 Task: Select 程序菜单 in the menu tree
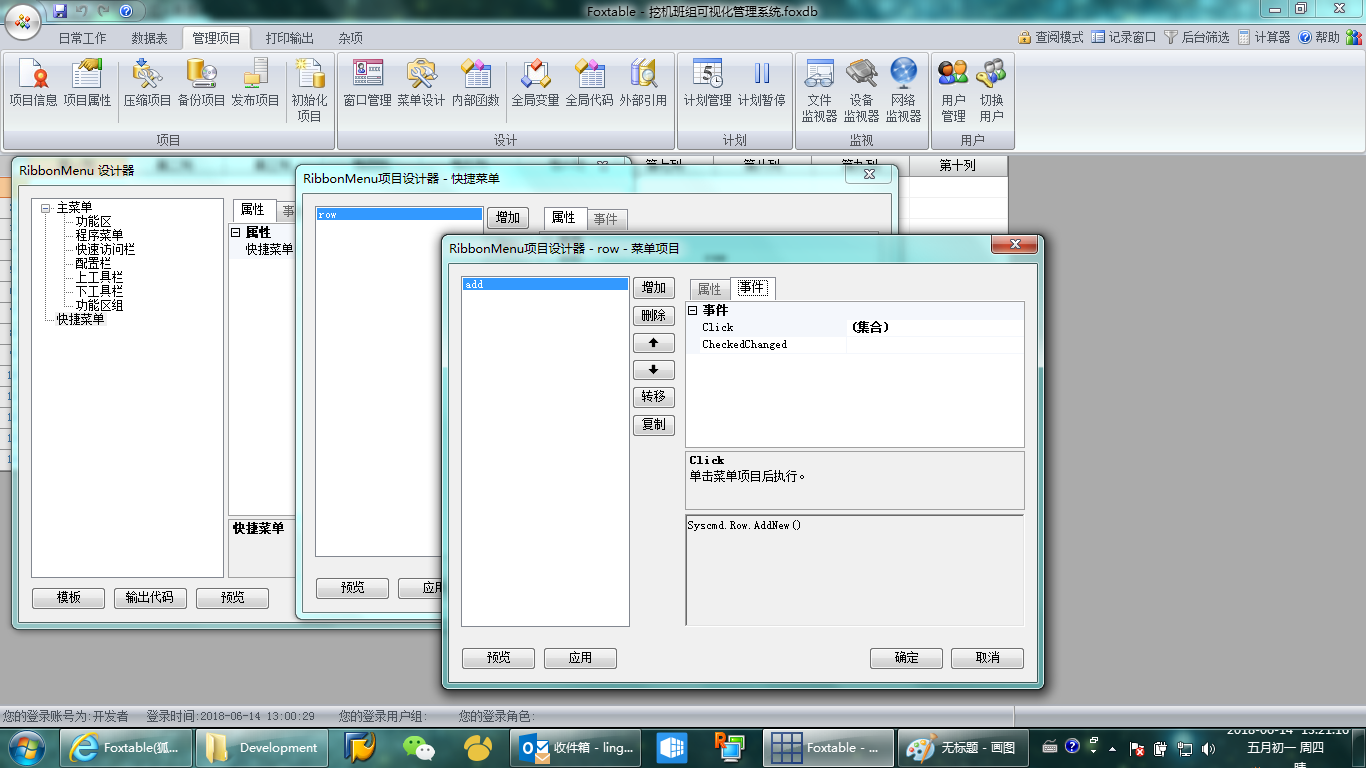tap(100, 235)
